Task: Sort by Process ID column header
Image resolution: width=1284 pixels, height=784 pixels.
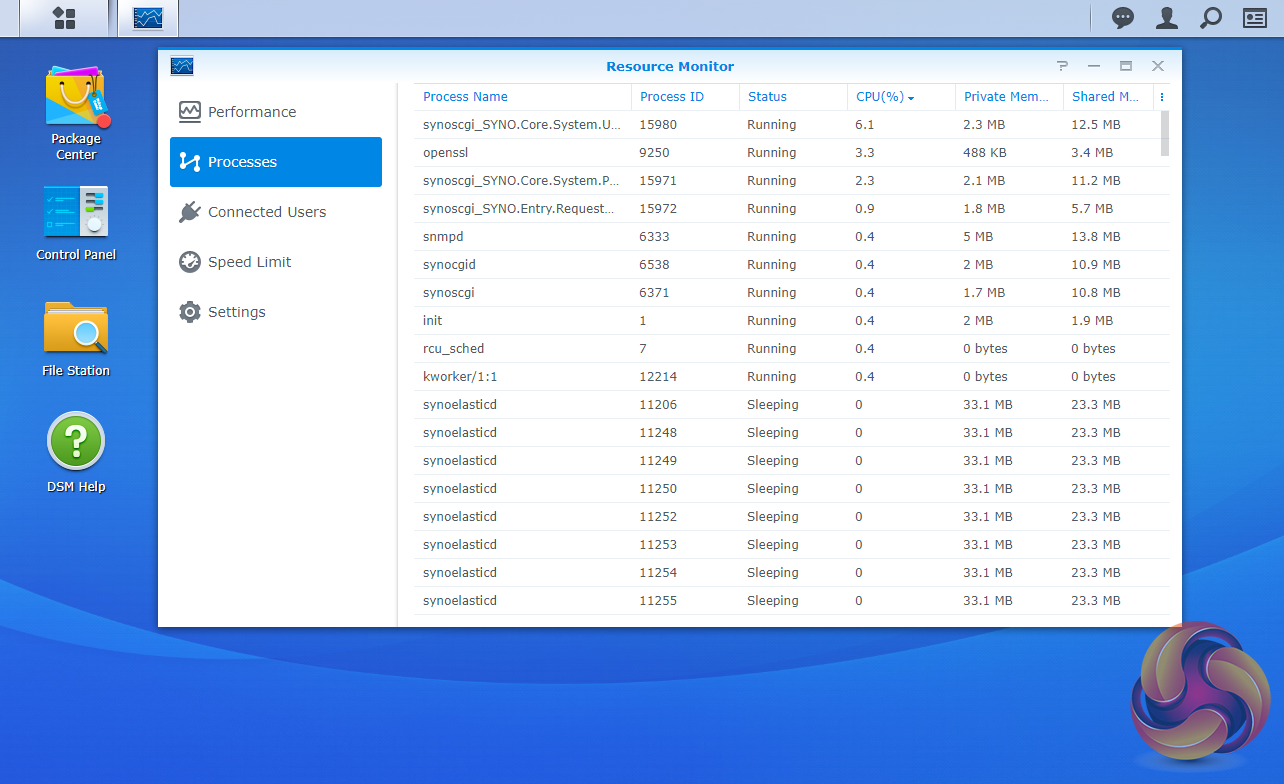Action: [671, 97]
